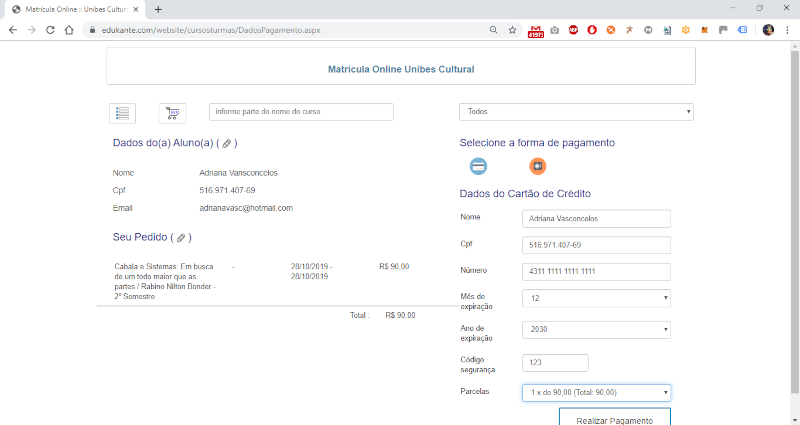Click the student Cpf 516.971.407-69 text
This screenshot has height=425, width=800.
(x=227, y=190)
